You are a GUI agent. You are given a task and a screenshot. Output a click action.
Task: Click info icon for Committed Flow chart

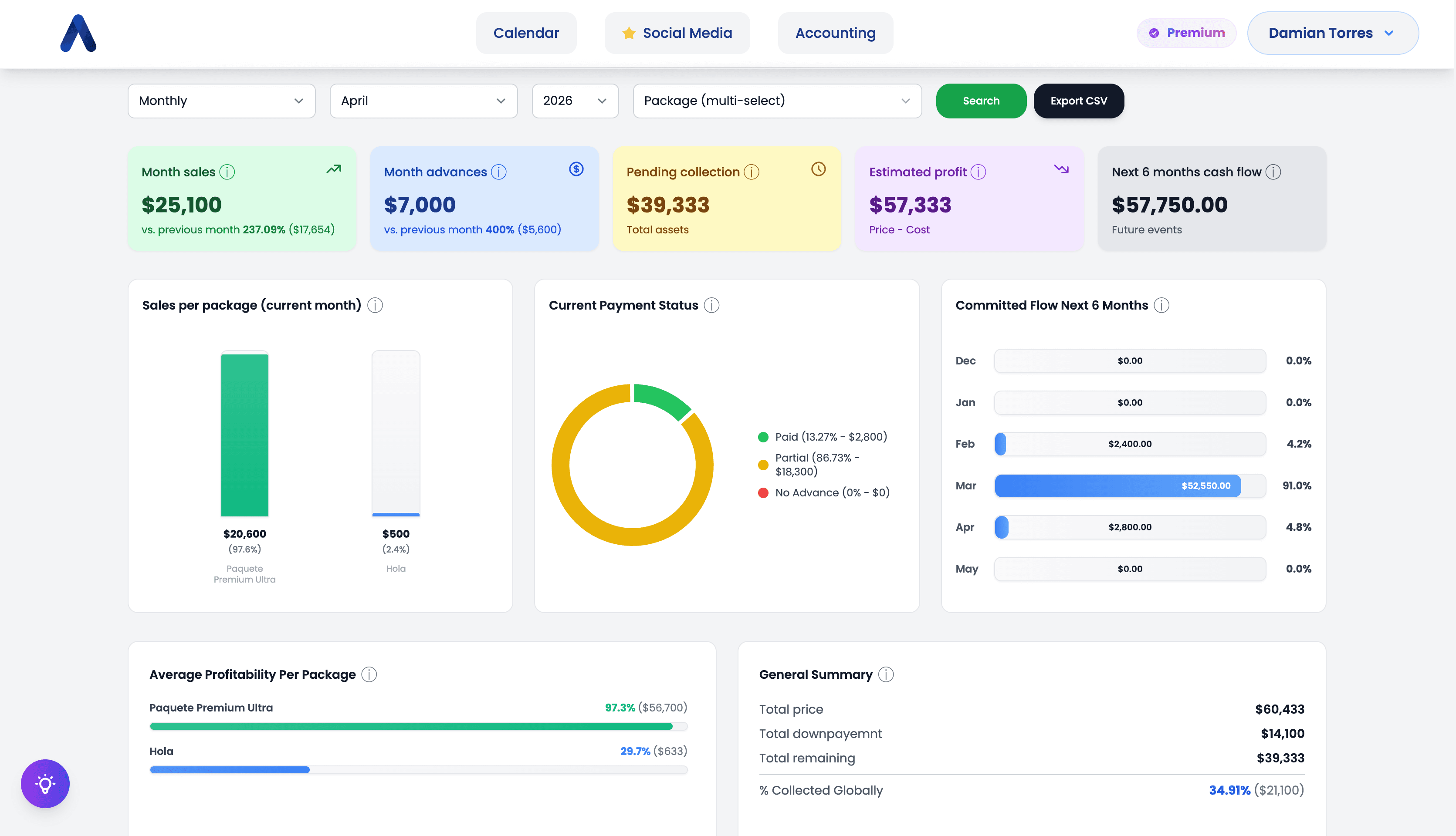1161,306
